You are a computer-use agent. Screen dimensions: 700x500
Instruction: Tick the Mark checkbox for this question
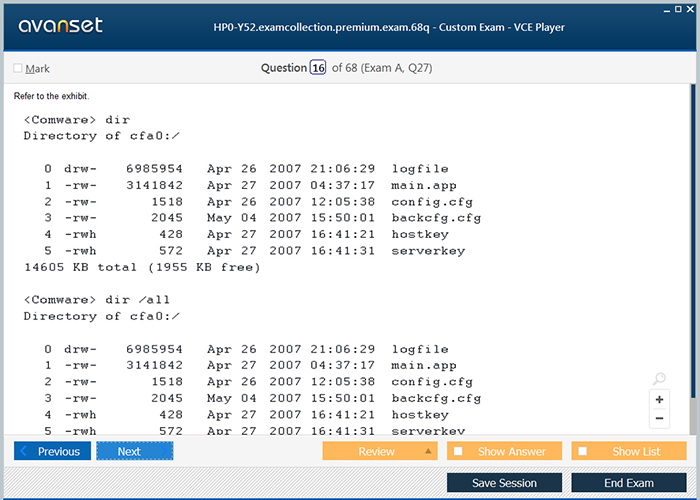tap(18, 69)
